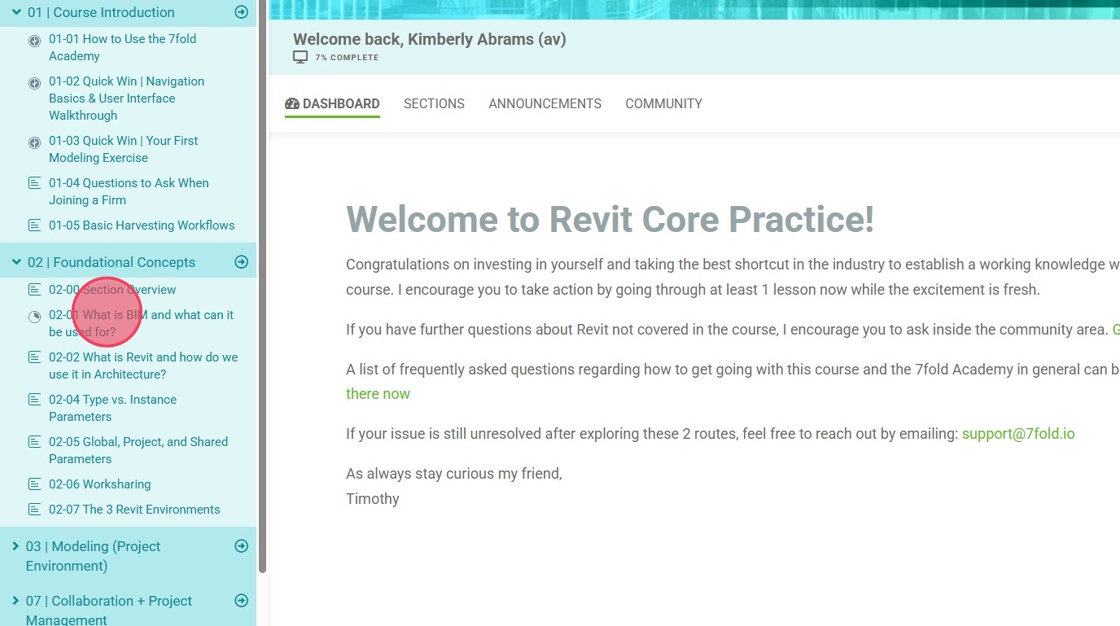Screen dimensions: 1120x626
Task: Click the support@7fold.io email link
Action: [x=1018, y=434]
